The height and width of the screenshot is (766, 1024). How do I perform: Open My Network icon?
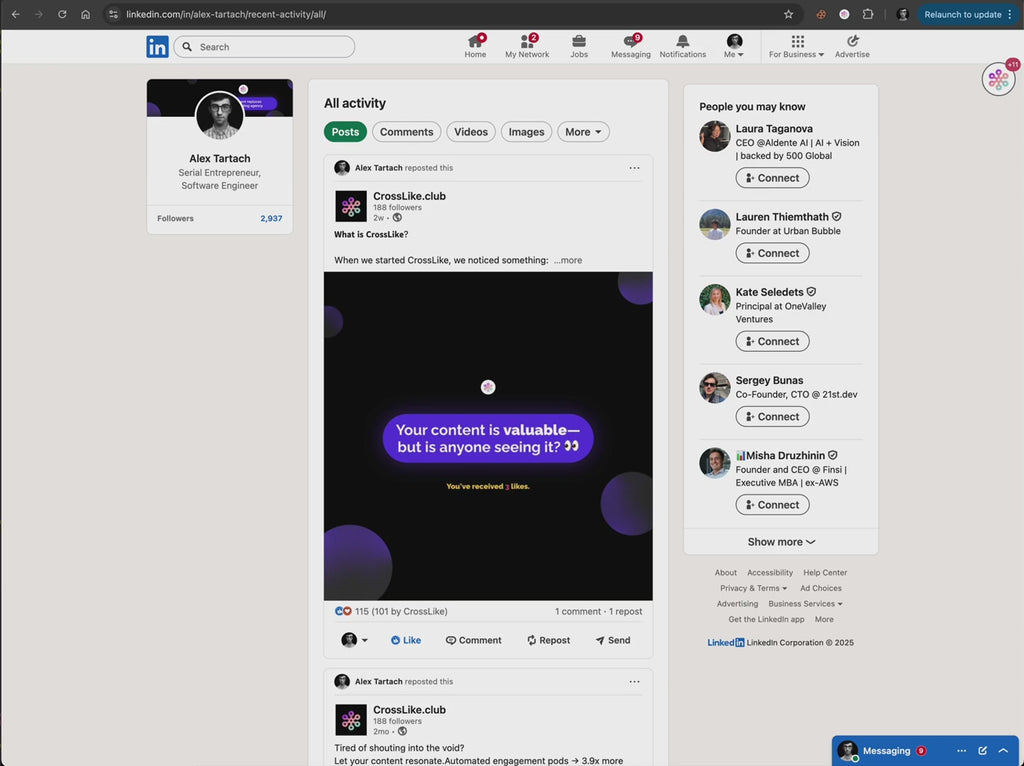point(527,46)
